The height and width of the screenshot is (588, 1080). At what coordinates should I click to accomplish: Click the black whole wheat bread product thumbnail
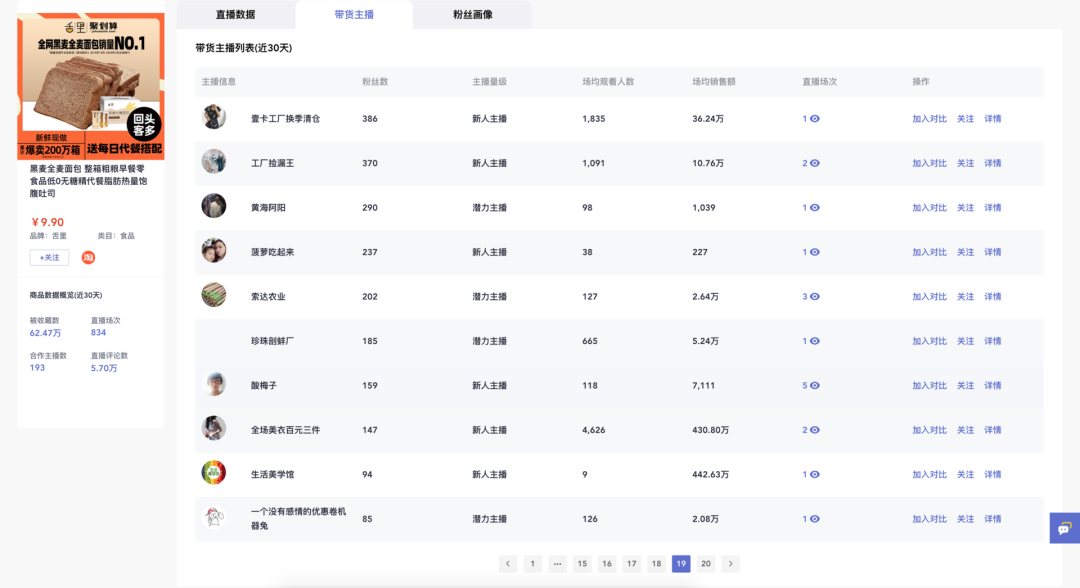coord(91,86)
